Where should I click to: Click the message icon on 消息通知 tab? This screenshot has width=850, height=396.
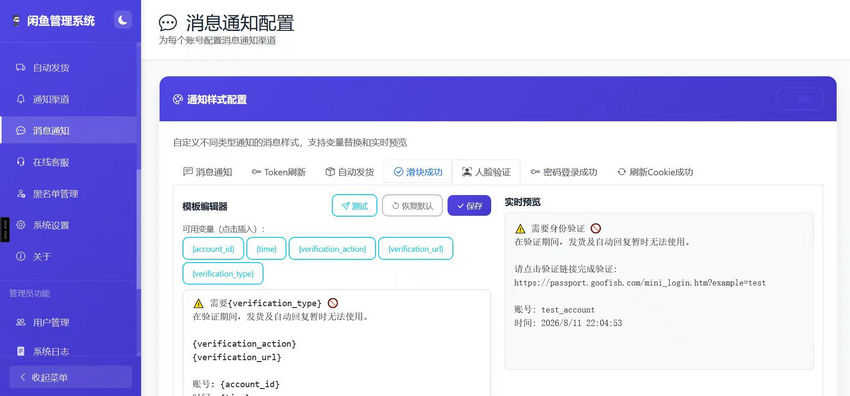188,172
